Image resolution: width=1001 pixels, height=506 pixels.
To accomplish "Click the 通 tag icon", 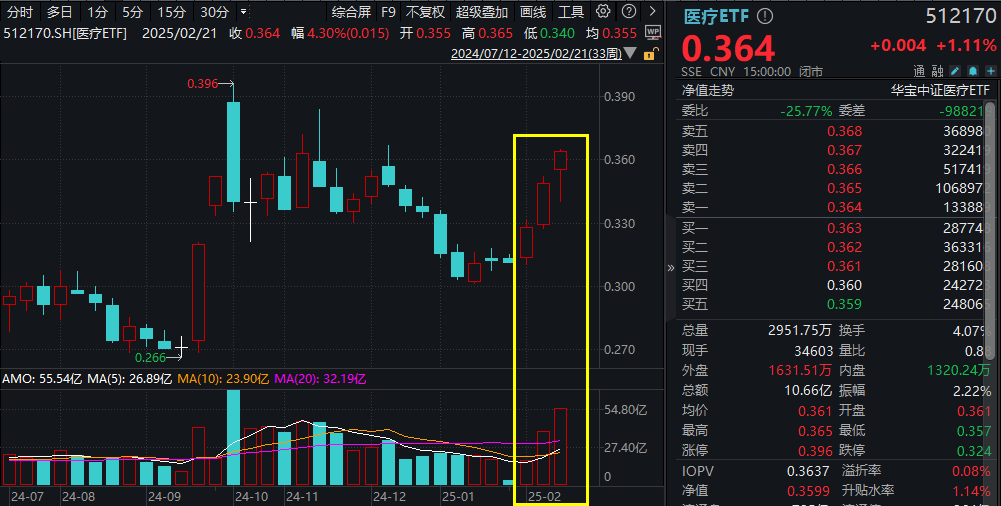I will tap(919, 71).
